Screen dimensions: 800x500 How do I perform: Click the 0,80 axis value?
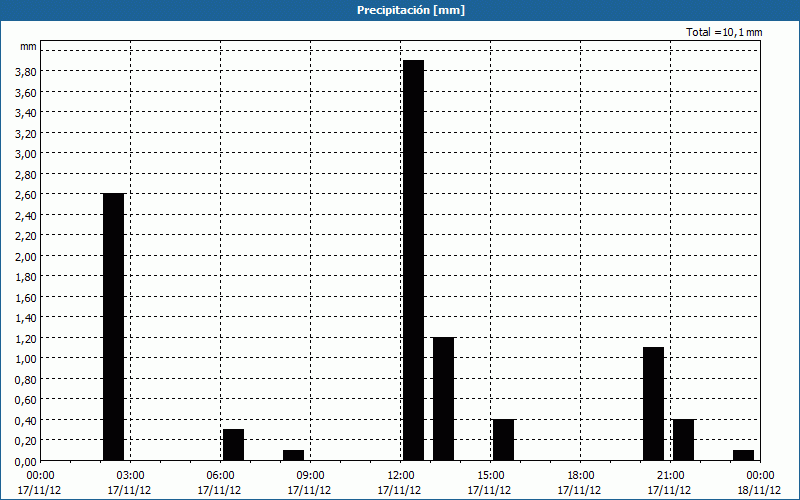26,380
